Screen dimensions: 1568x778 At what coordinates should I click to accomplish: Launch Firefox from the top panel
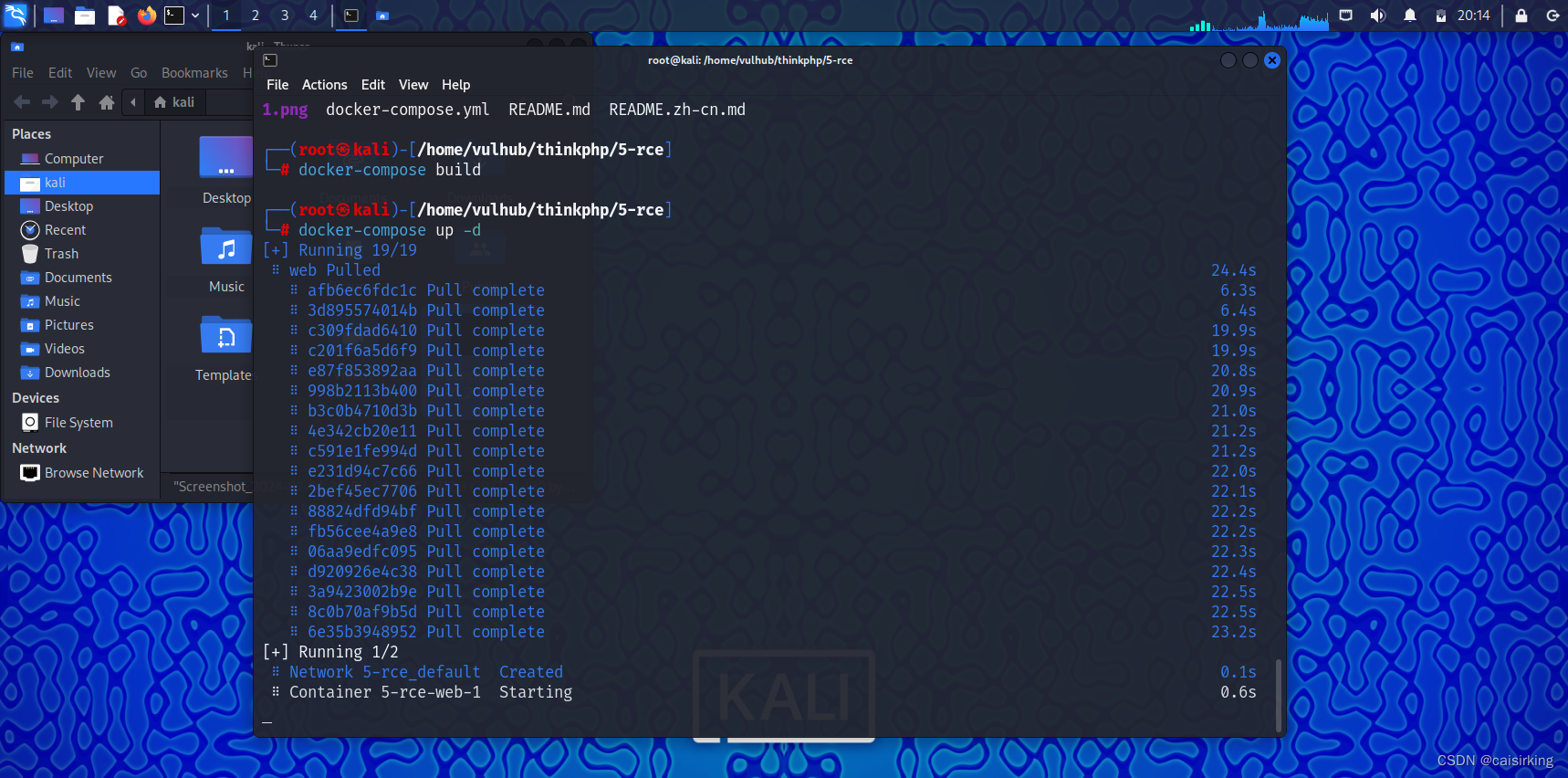[146, 16]
